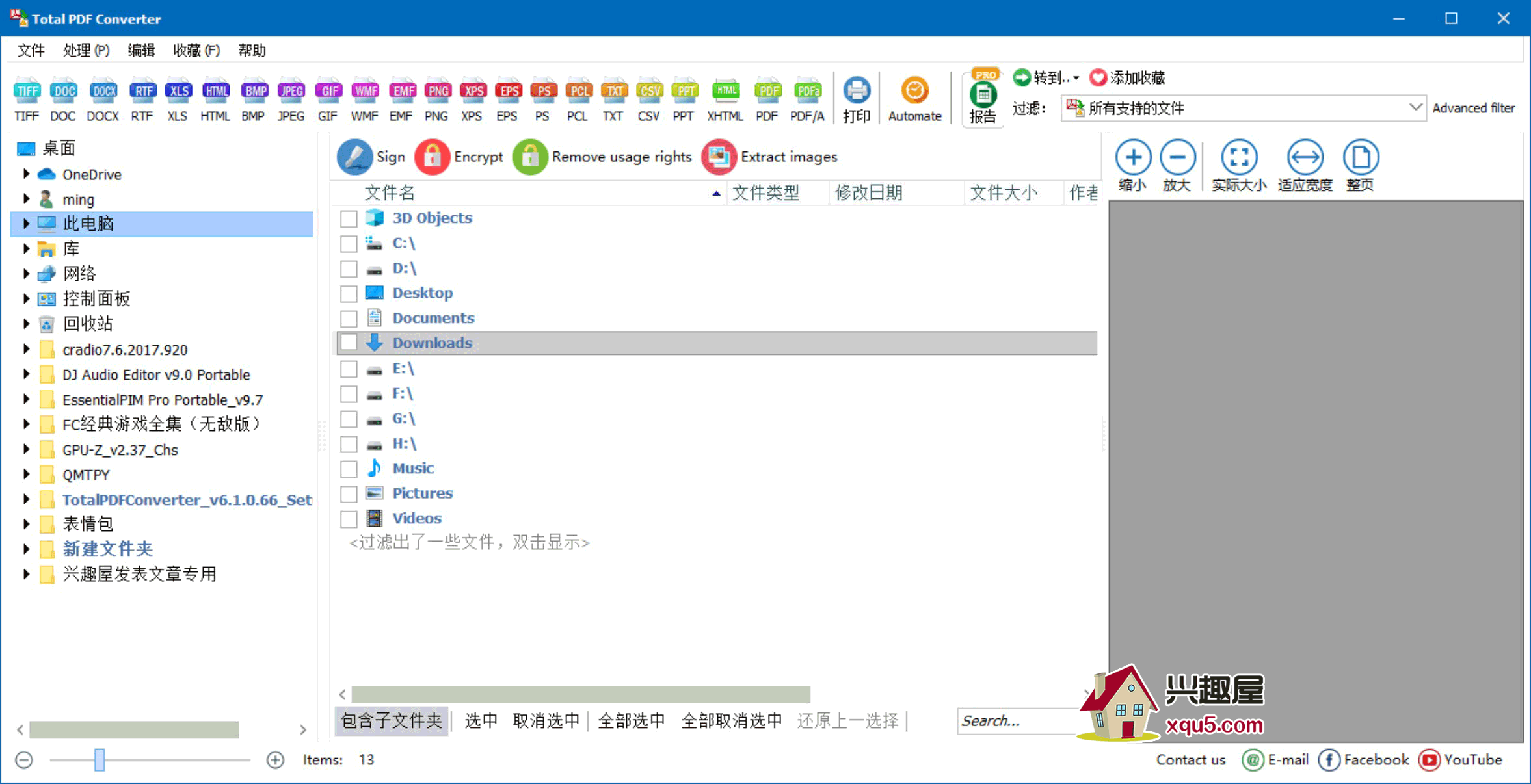The image size is (1531, 784).
Task: Pick the PDF/A format icon
Action: (x=808, y=99)
